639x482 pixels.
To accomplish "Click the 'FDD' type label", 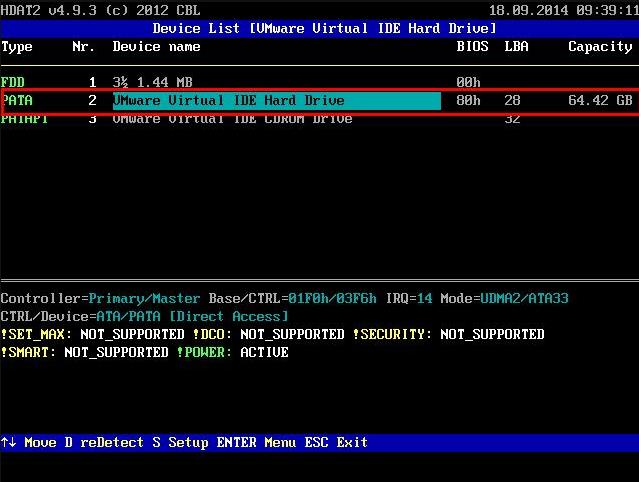I will [13, 82].
